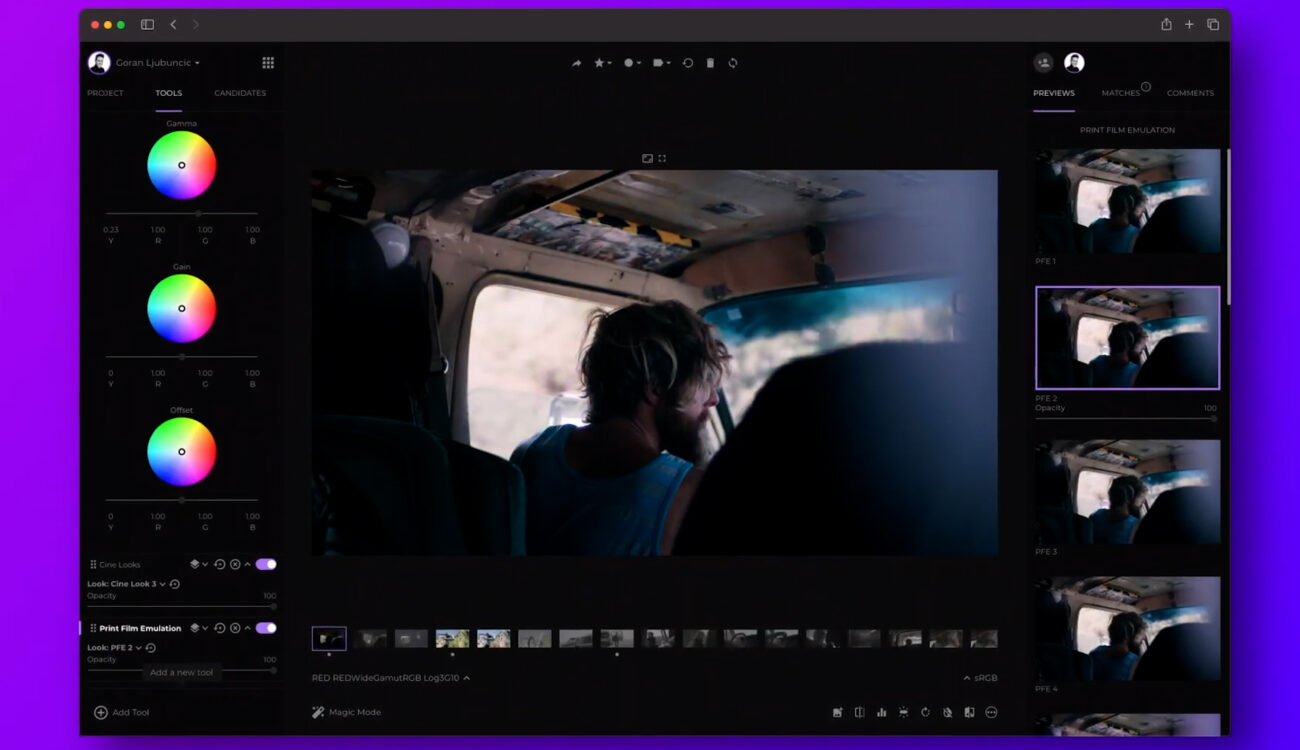
Task: Click the rotate icon in bottom toolbar
Action: coord(925,712)
